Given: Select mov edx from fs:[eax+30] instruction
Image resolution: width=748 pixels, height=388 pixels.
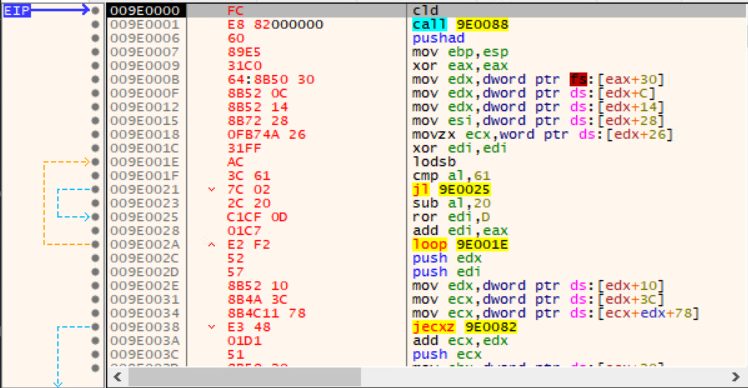Looking at the screenshot, I should pyautogui.click(x=539, y=79).
